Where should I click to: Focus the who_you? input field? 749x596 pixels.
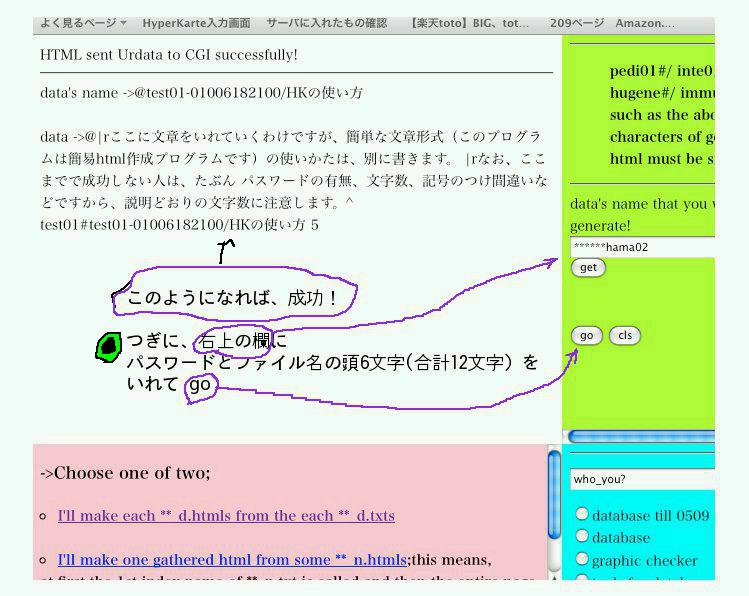pos(642,479)
